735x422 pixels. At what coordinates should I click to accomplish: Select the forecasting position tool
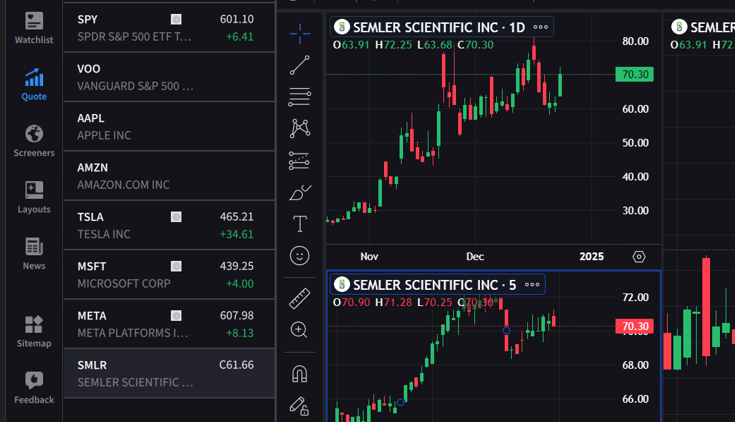coord(300,160)
